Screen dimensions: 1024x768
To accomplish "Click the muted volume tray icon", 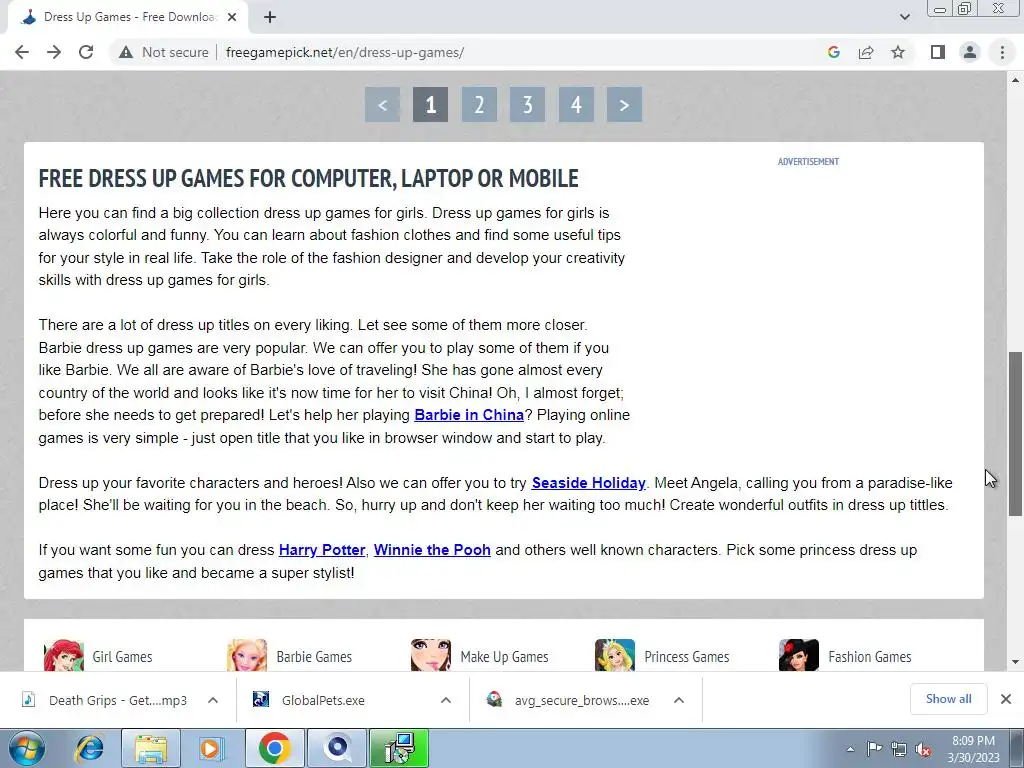I will (923, 749).
